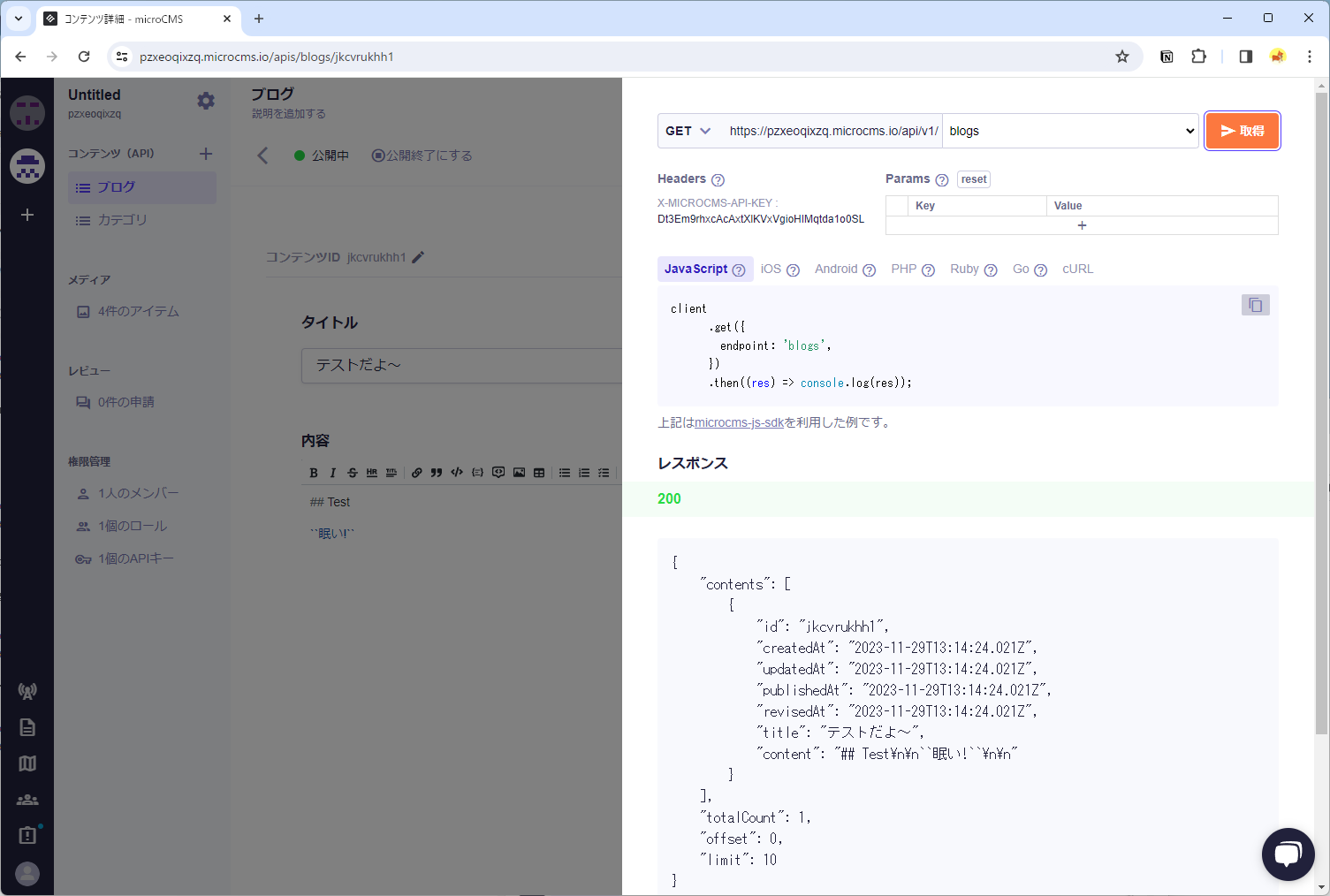Open the GET method dropdown

click(x=688, y=131)
